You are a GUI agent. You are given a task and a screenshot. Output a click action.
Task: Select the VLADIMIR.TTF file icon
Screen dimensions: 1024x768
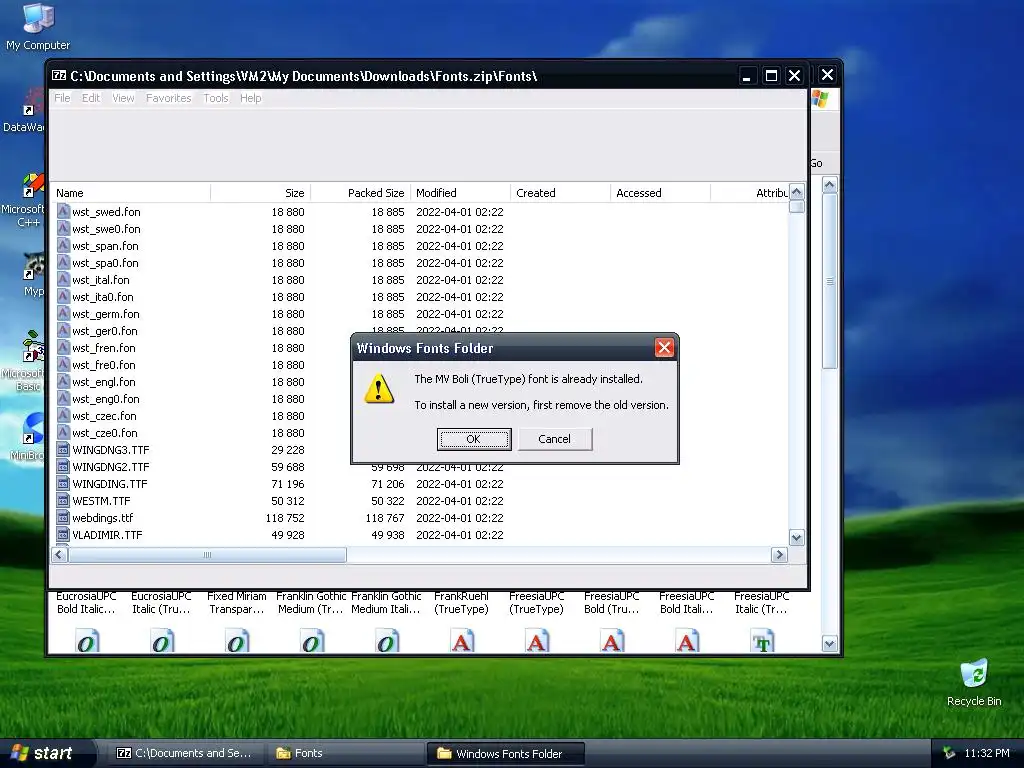(63, 534)
